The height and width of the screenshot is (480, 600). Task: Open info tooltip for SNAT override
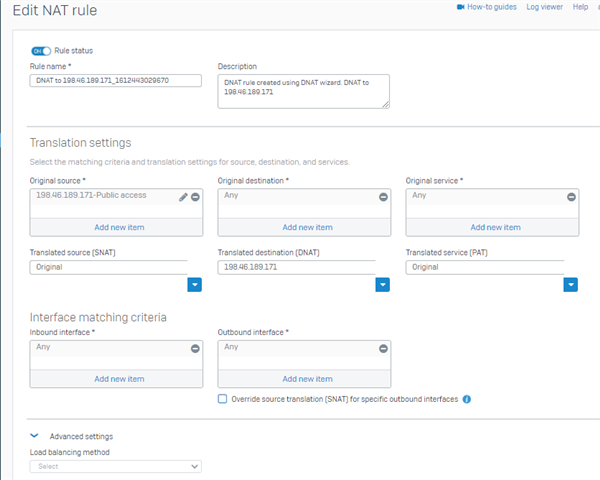(466, 399)
